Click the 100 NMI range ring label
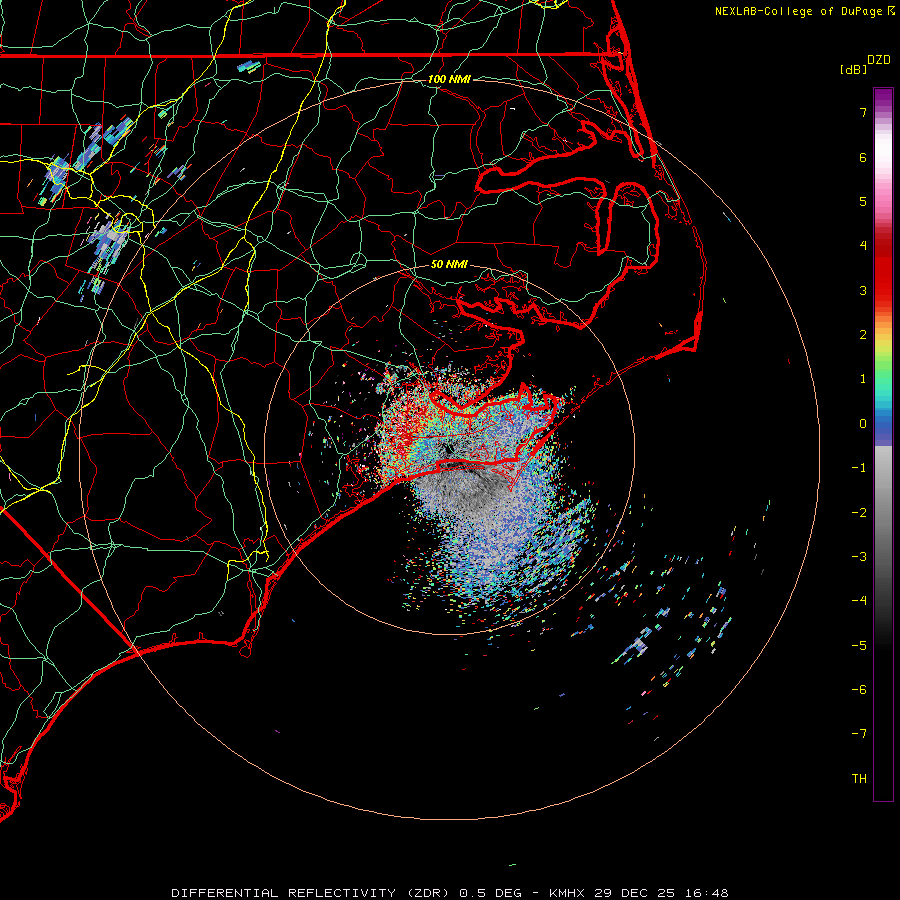900x900 pixels. point(449,79)
